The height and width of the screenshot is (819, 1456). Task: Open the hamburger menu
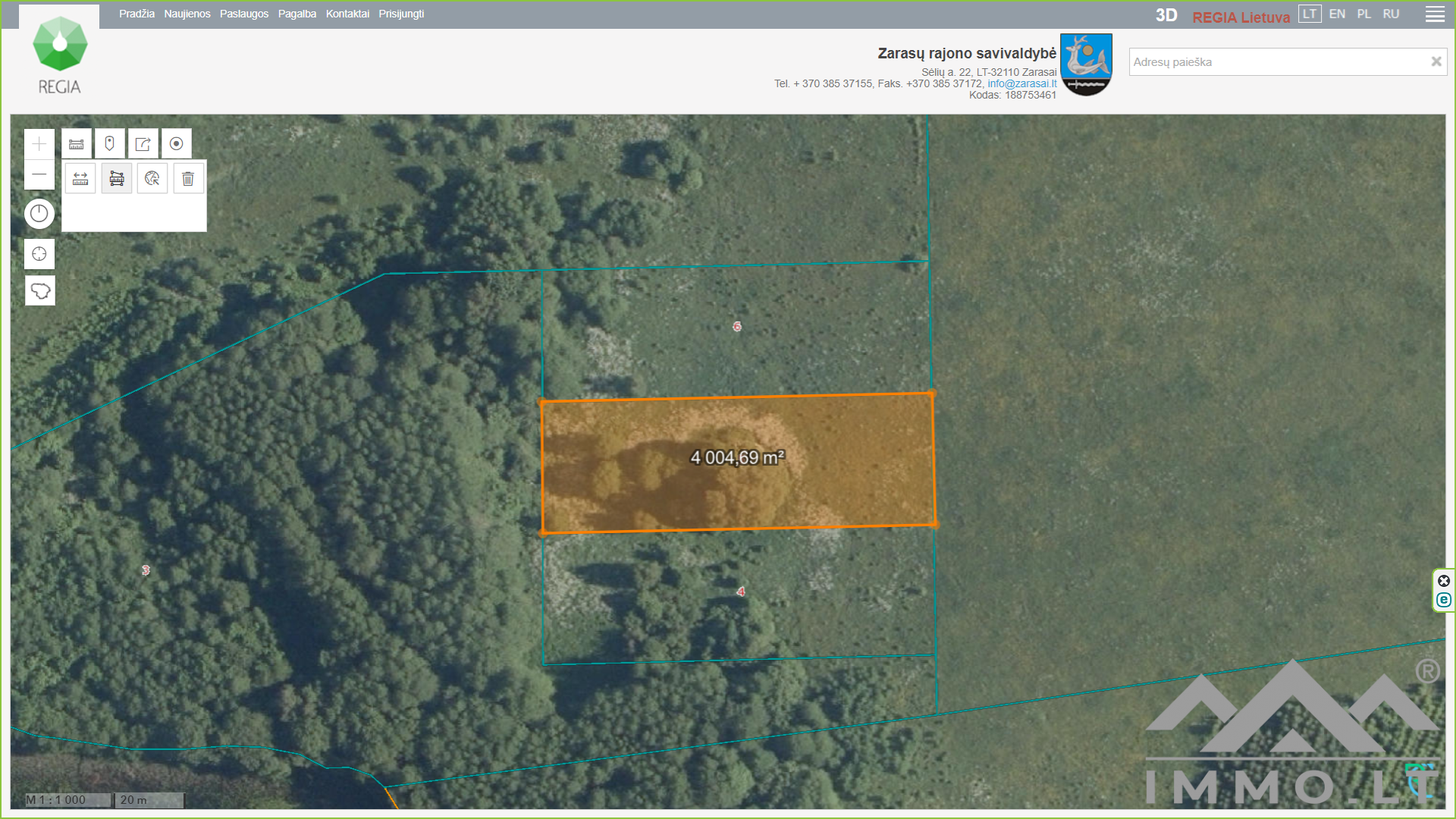coord(1435,14)
